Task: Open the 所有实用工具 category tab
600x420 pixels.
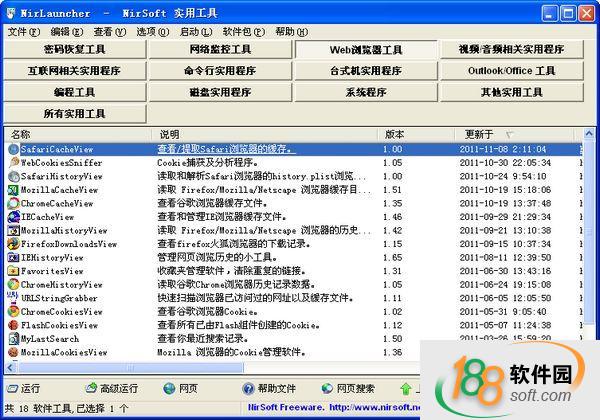Action: tap(74, 114)
